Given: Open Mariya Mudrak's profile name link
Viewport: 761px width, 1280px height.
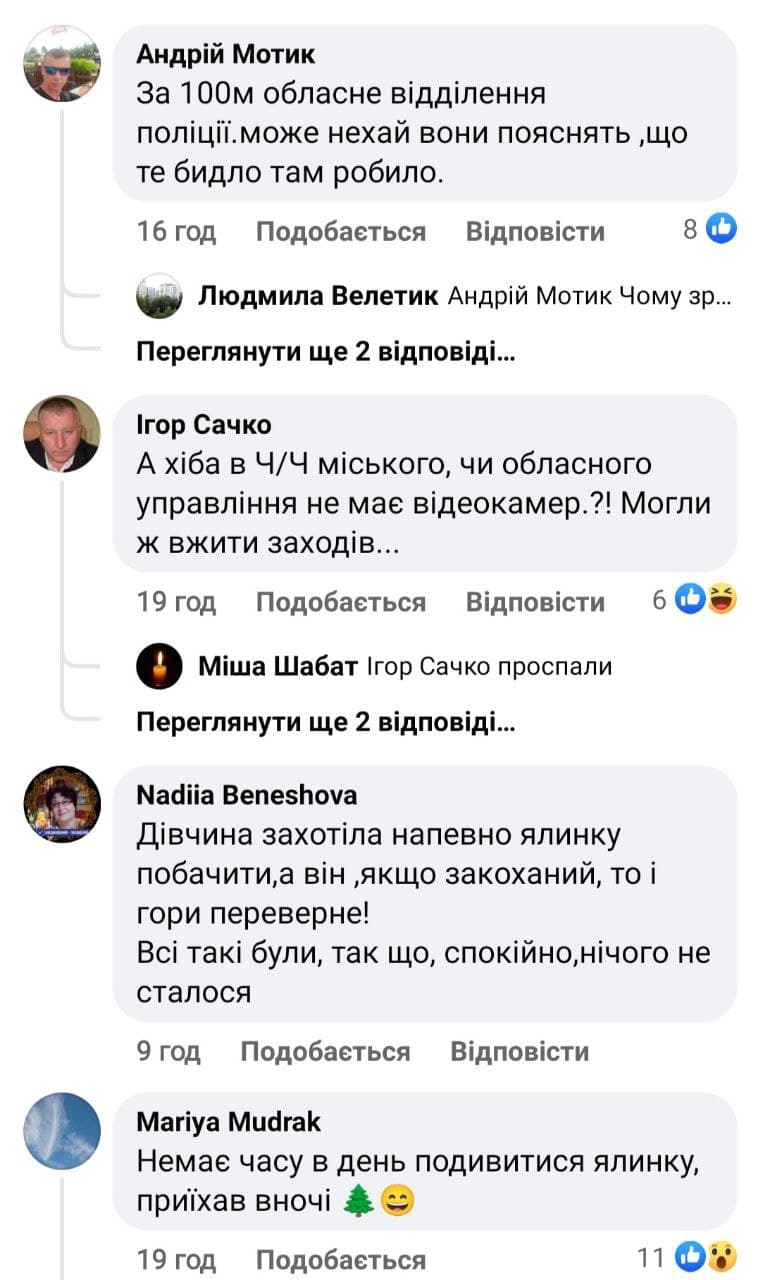Looking at the screenshot, I should pos(229,1123).
